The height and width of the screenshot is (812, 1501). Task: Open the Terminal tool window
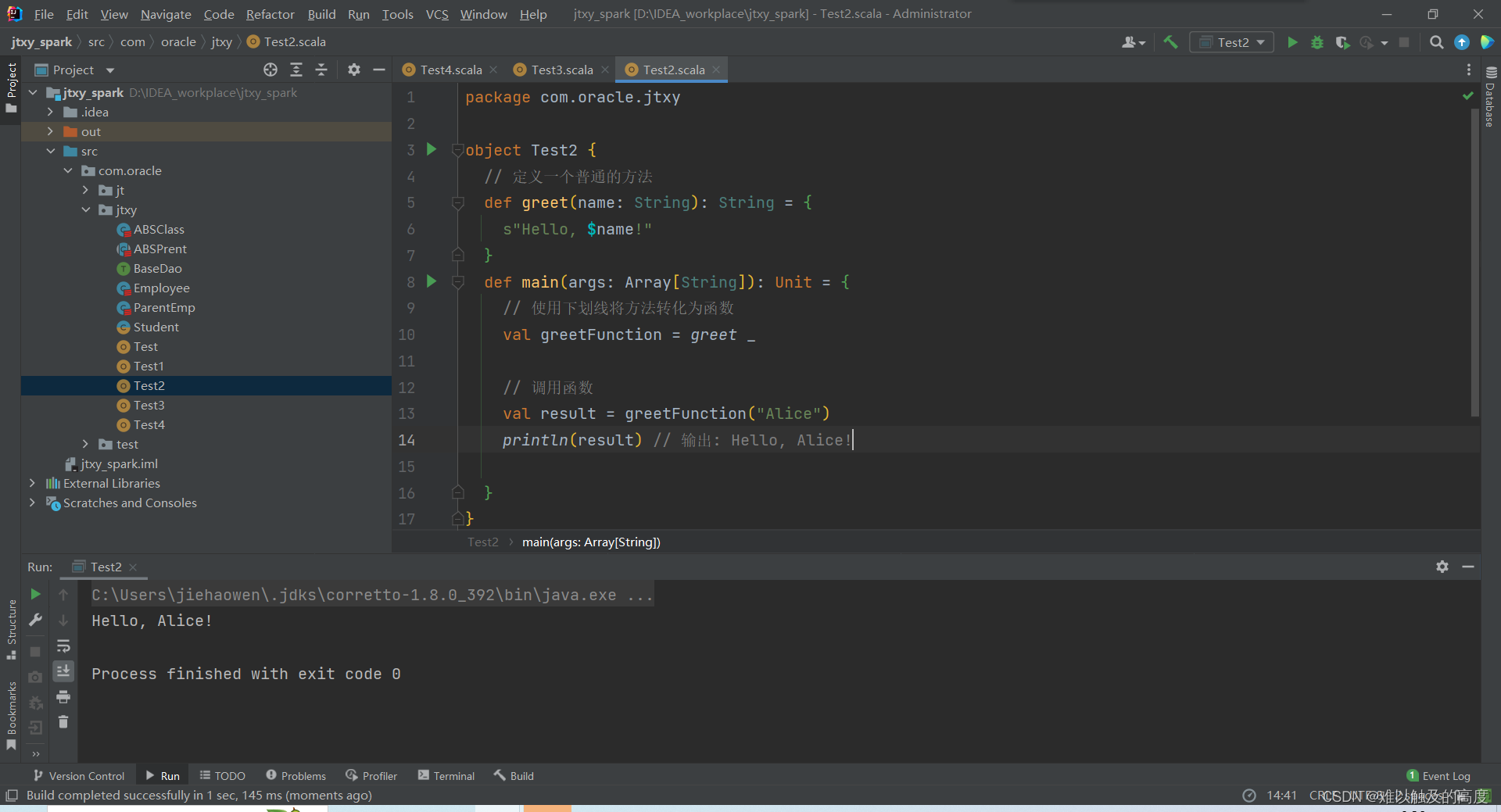(x=446, y=775)
